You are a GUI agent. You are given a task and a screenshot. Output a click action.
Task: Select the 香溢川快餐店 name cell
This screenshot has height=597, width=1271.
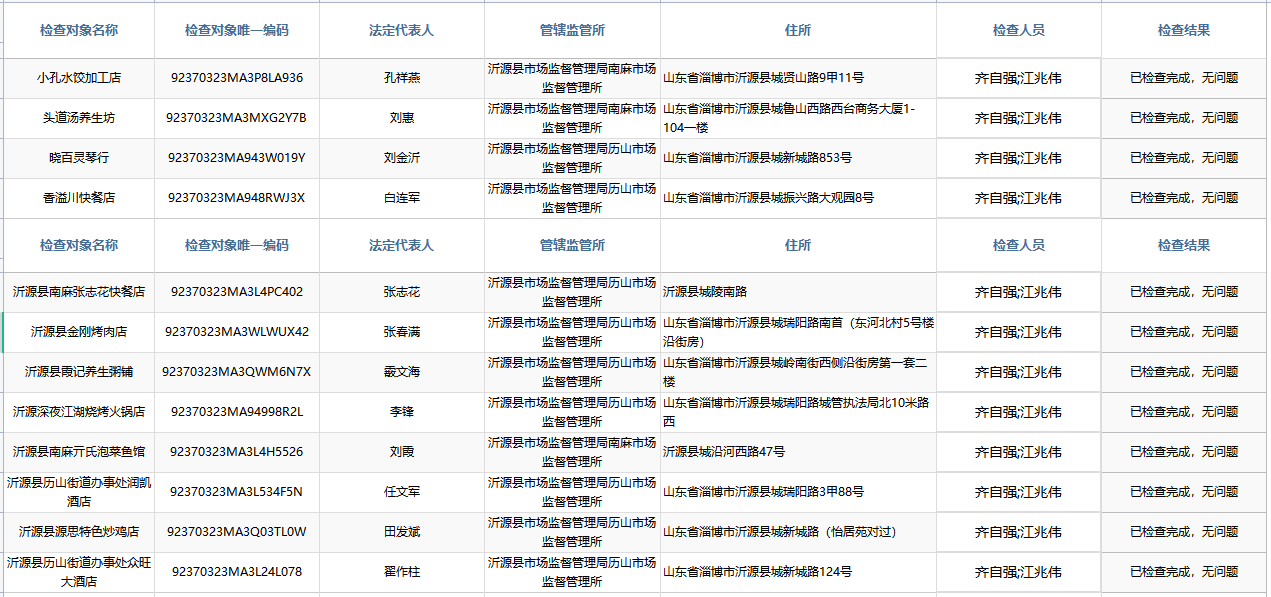78,198
